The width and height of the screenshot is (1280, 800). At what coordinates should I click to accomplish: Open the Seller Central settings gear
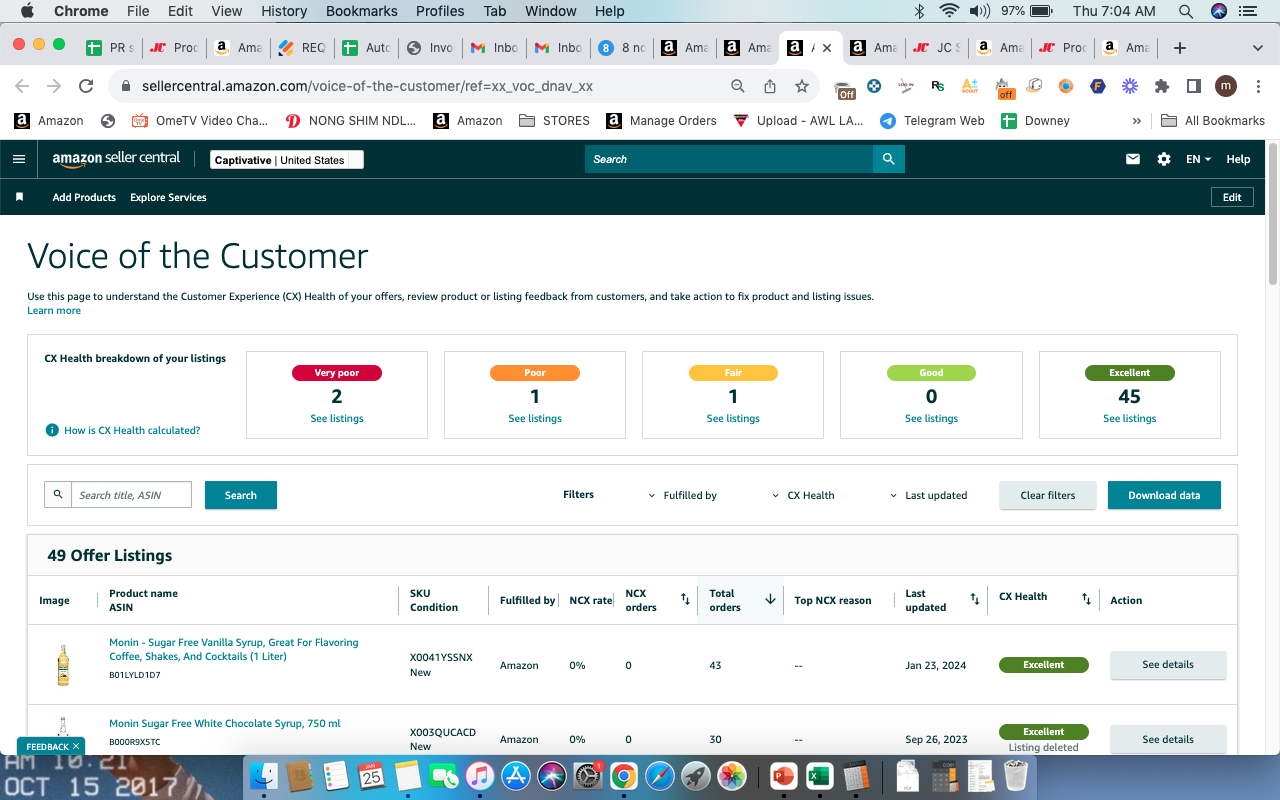coord(1164,159)
